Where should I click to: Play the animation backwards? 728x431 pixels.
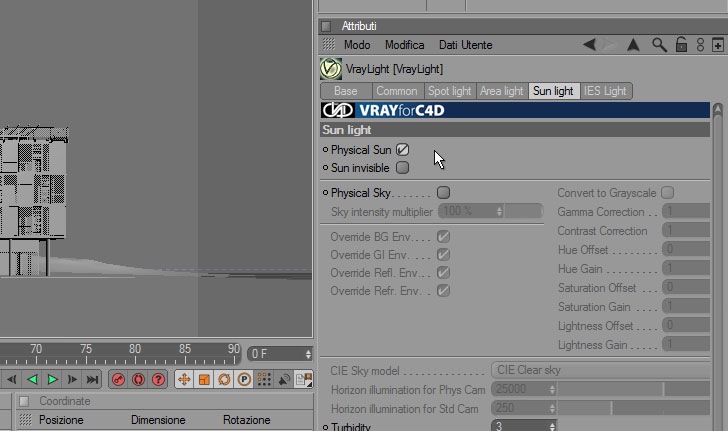pyautogui.click(x=32, y=379)
